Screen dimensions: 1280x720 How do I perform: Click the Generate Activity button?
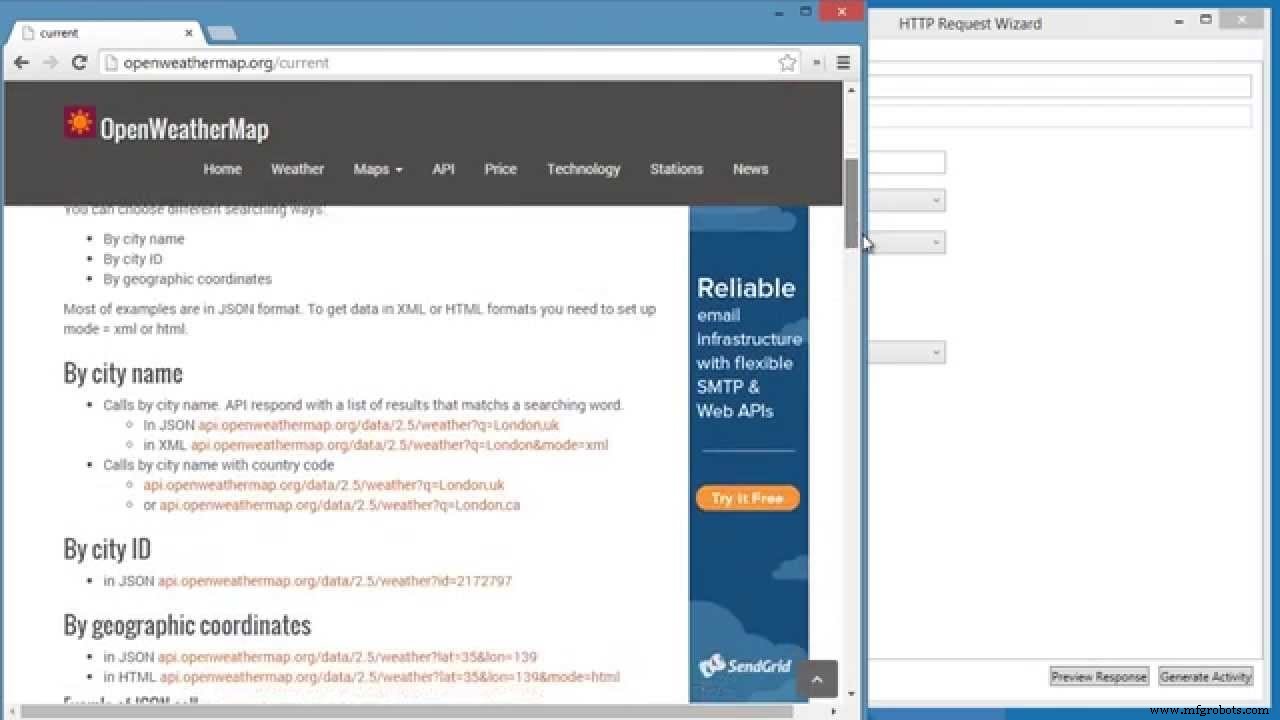1205,676
